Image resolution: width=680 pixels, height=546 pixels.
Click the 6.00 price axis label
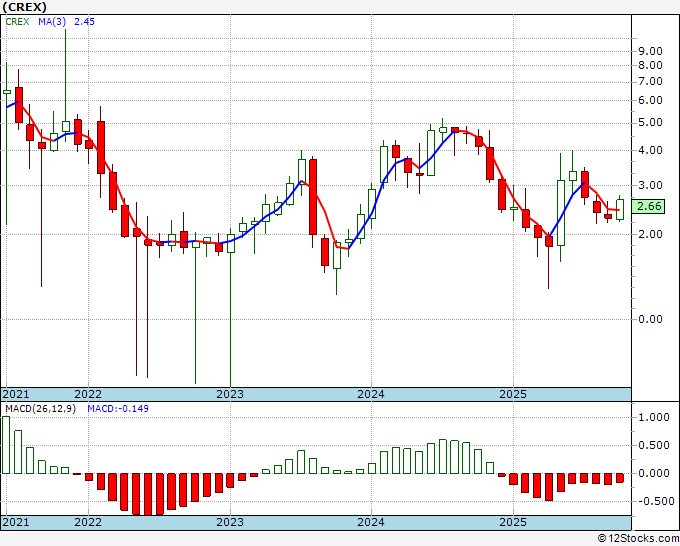[x=650, y=100]
